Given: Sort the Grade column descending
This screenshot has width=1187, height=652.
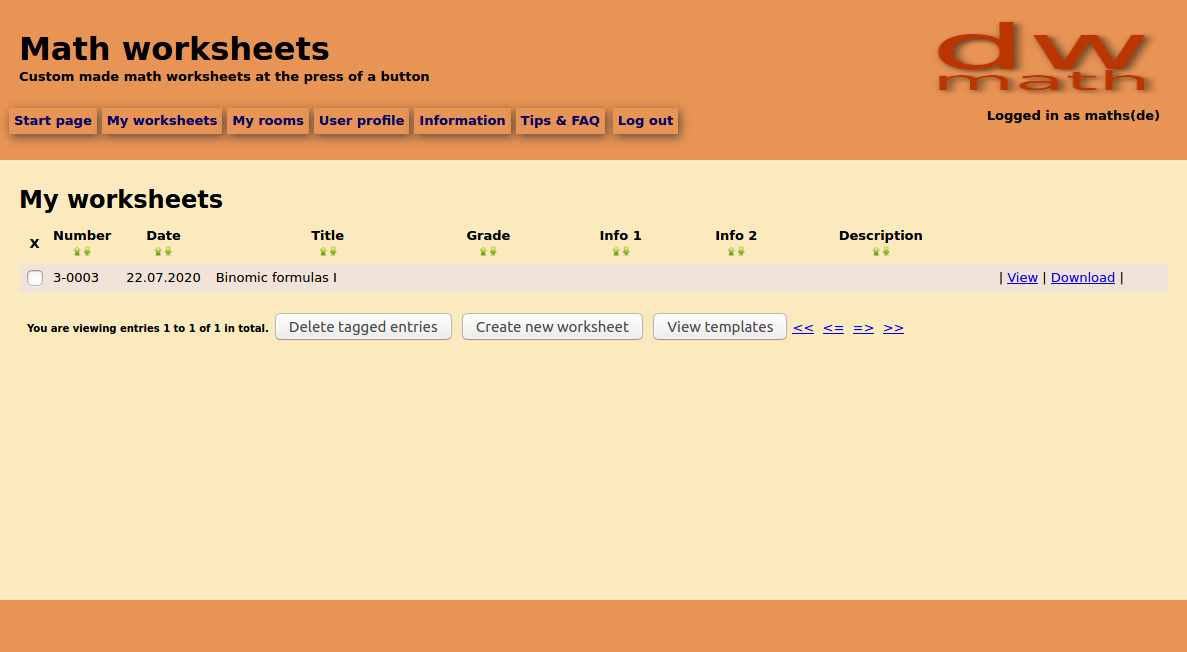Looking at the screenshot, I should pyautogui.click(x=492, y=250).
